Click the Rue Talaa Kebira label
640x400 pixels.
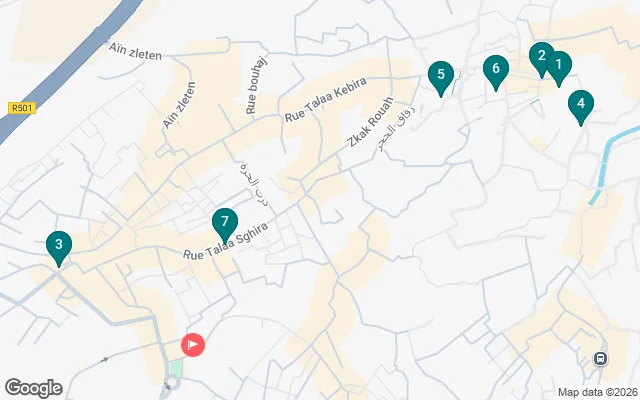326,99
